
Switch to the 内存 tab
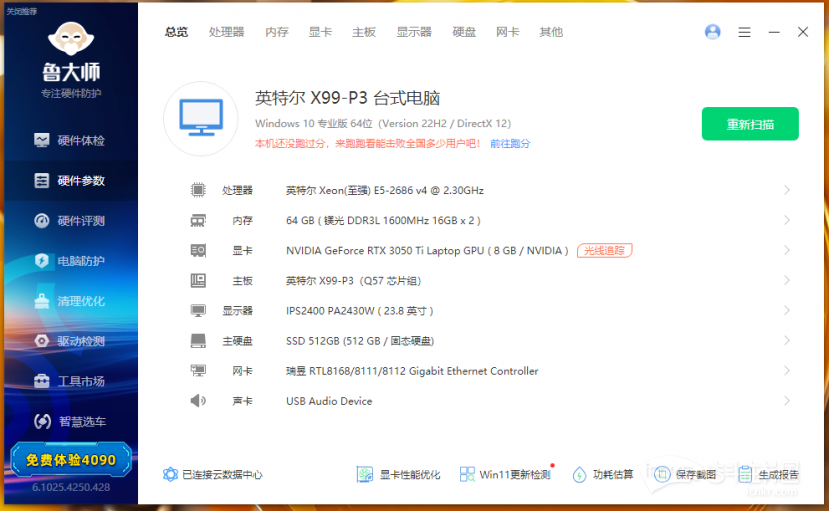point(277,32)
